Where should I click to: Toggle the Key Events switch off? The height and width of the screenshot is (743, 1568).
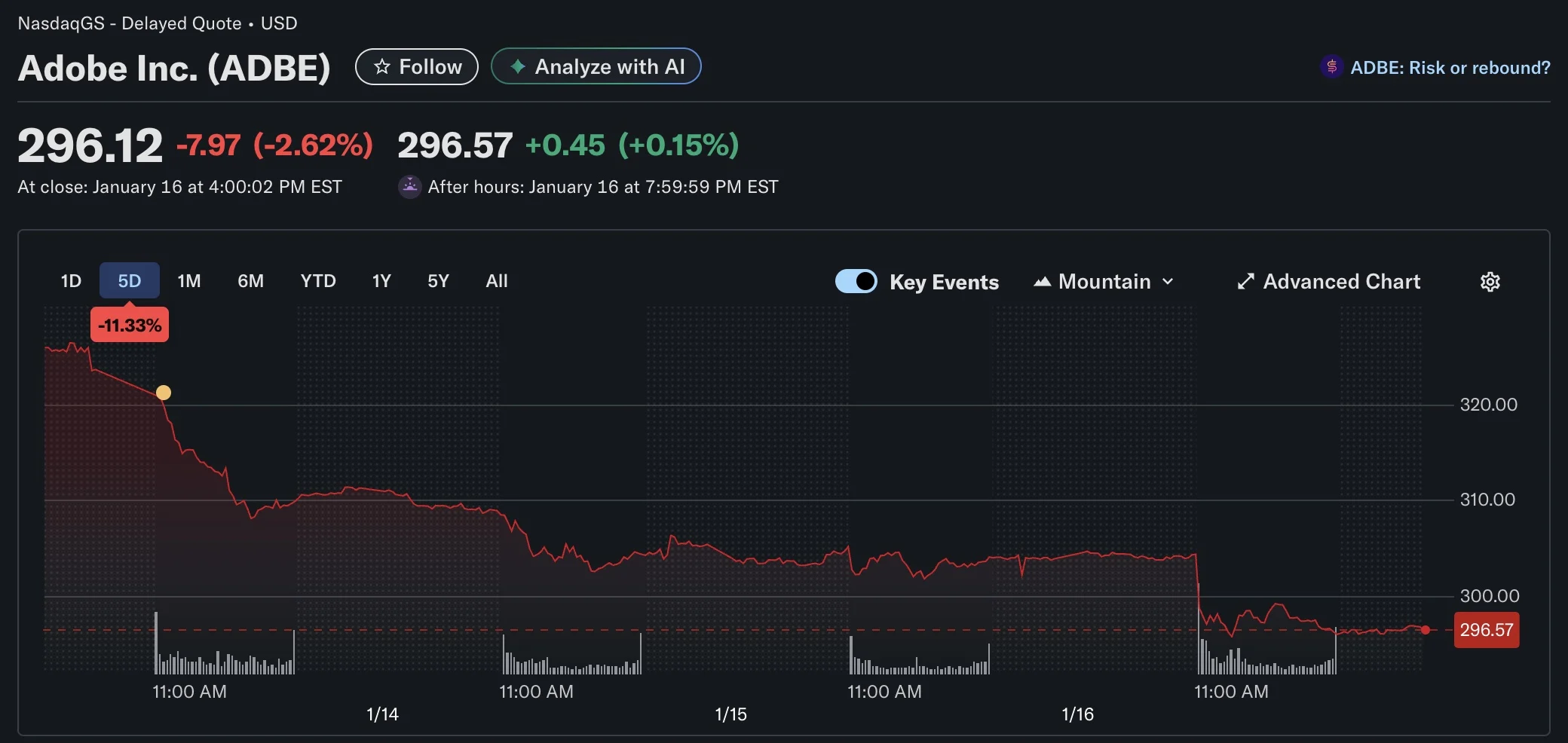[856, 281]
